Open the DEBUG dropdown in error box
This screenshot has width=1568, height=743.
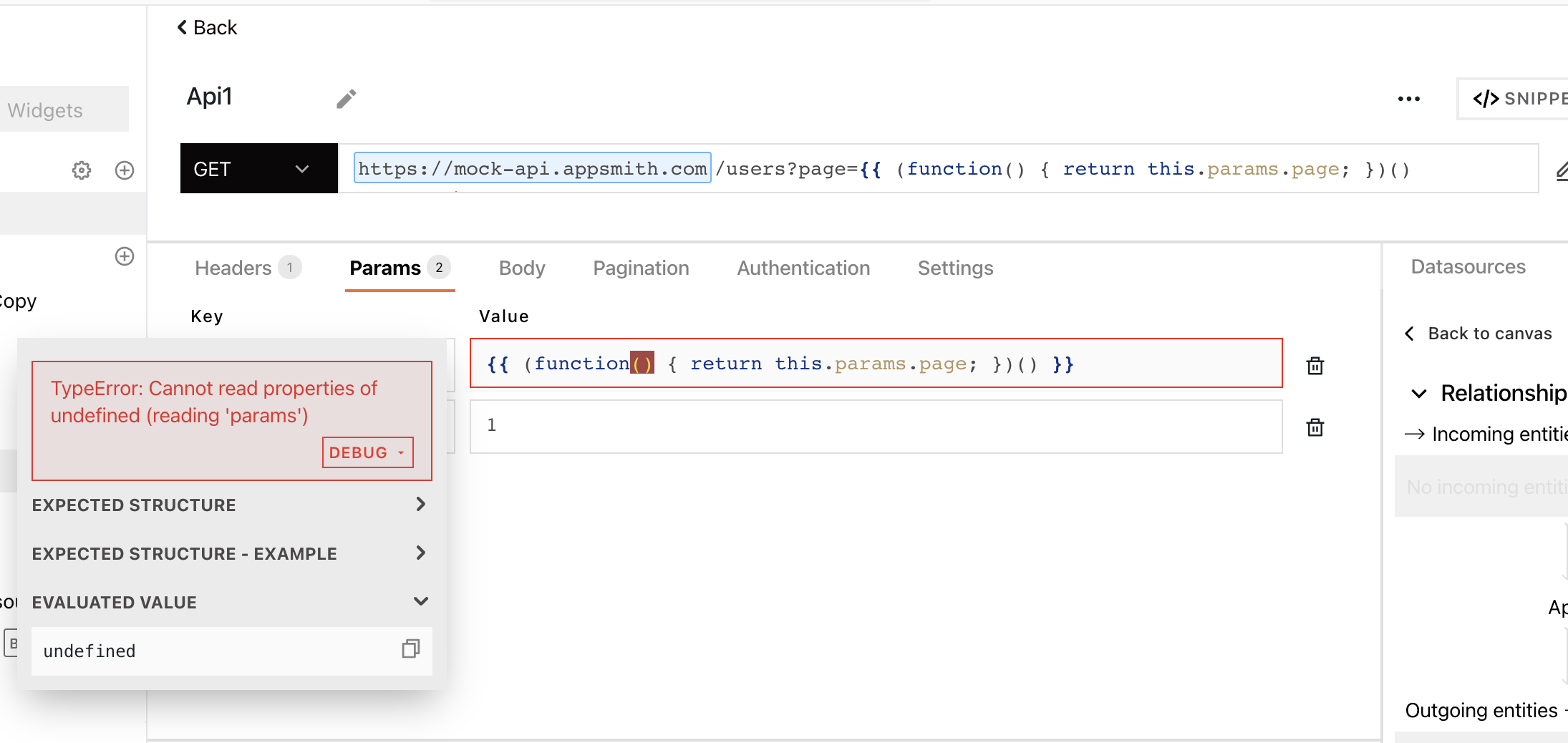pyautogui.click(x=367, y=452)
